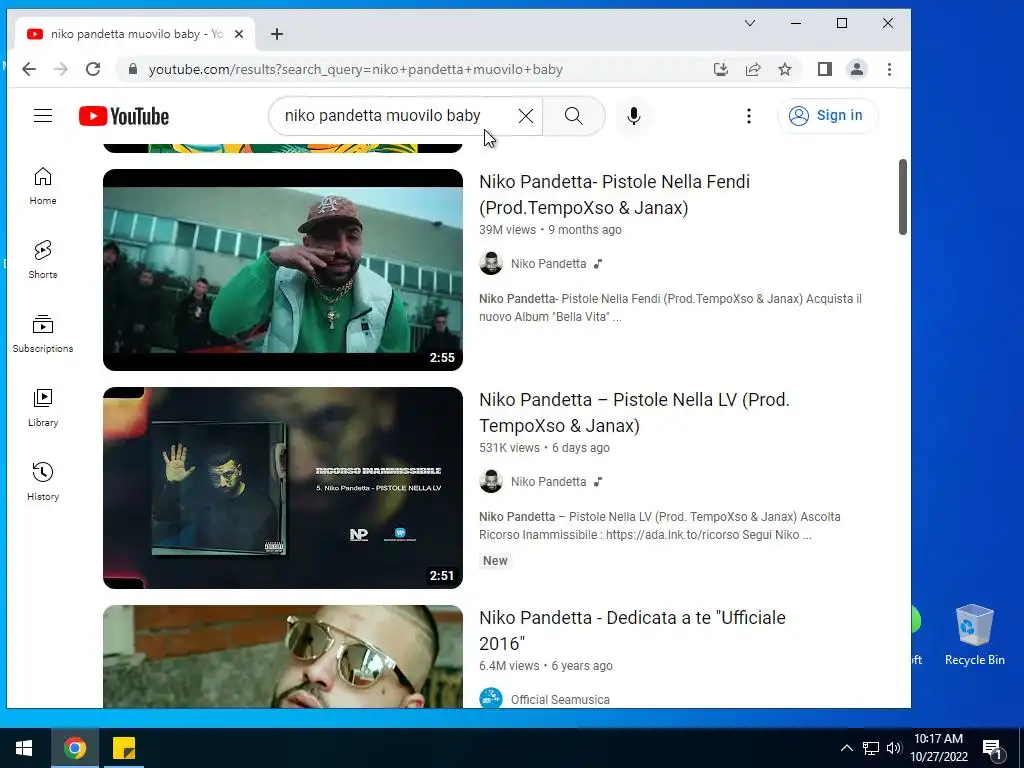Click channel avatar of Fendi video
1024x768 pixels.
pos(491,264)
